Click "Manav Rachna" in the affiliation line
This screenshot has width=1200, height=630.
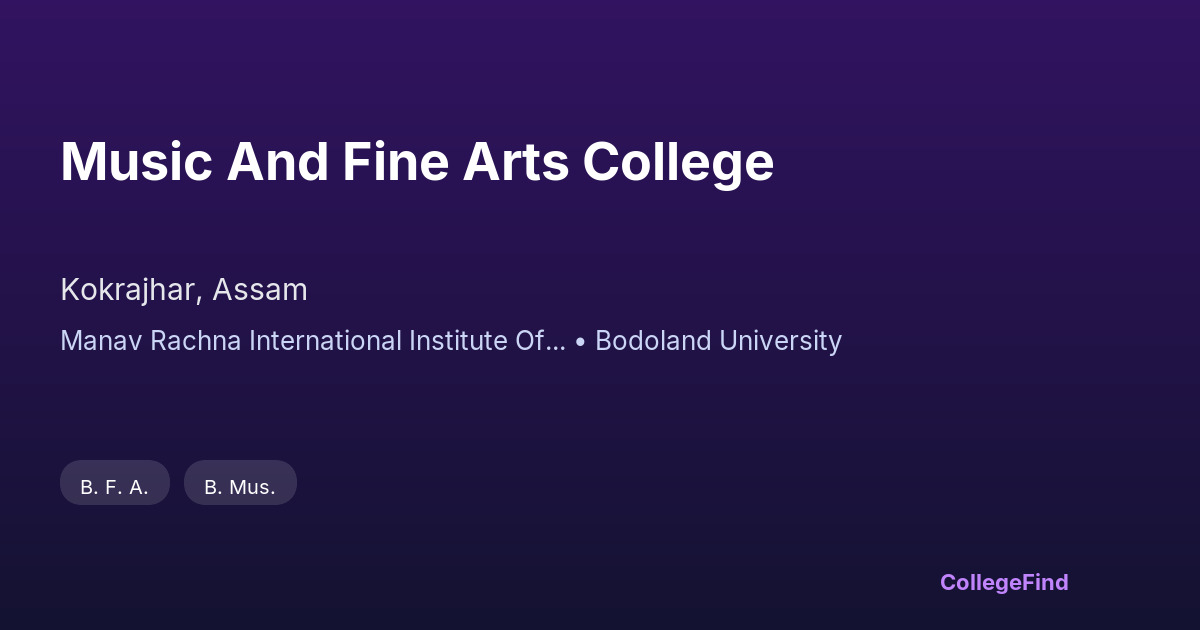coord(150,341)
